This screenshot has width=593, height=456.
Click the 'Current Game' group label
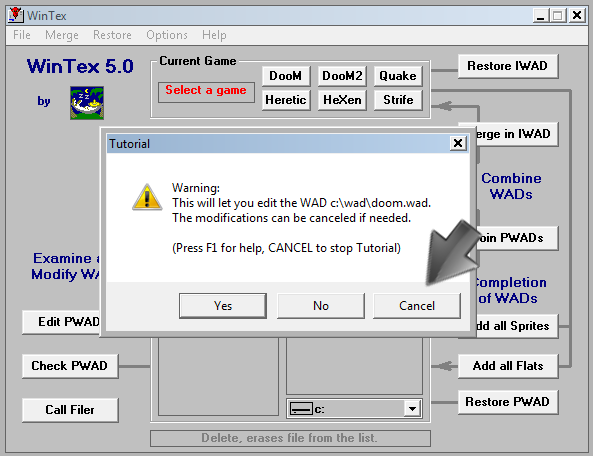197,61
